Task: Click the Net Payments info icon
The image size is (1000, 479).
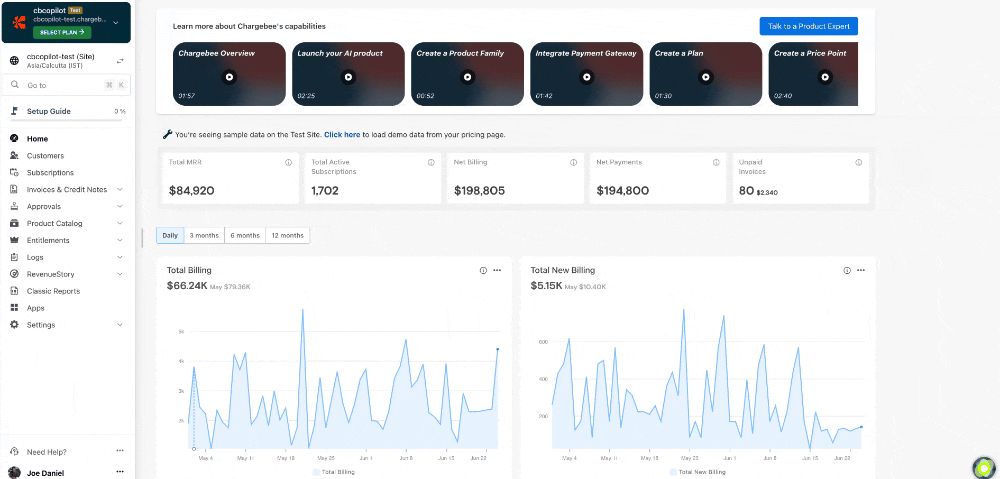Action: point(716,163)
